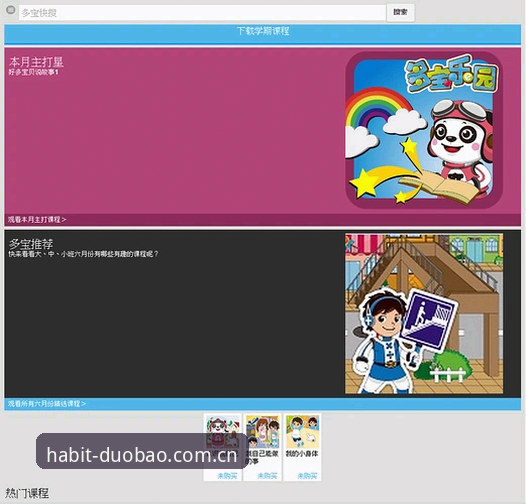
Task: Click the 多宝推荐 heading
Action: (x=31, y=244)
